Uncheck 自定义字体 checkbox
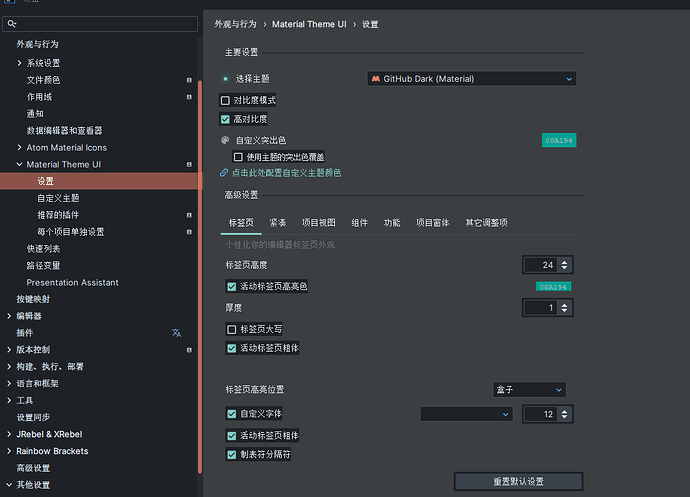Image resolution: width=690 pixels, height=497 pixels. point(231,414)
